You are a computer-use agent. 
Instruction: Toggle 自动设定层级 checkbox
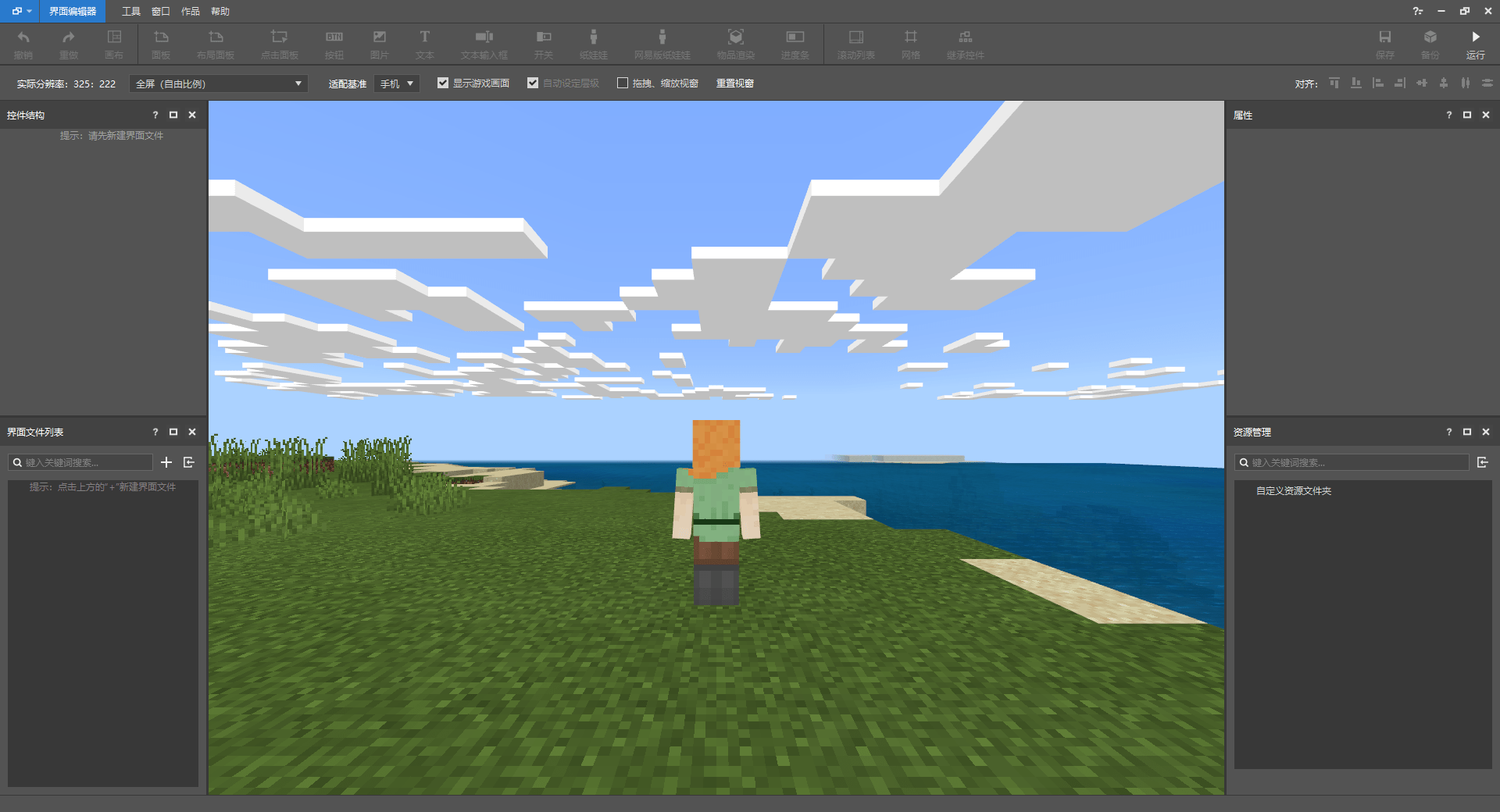[x=533, y=83]
